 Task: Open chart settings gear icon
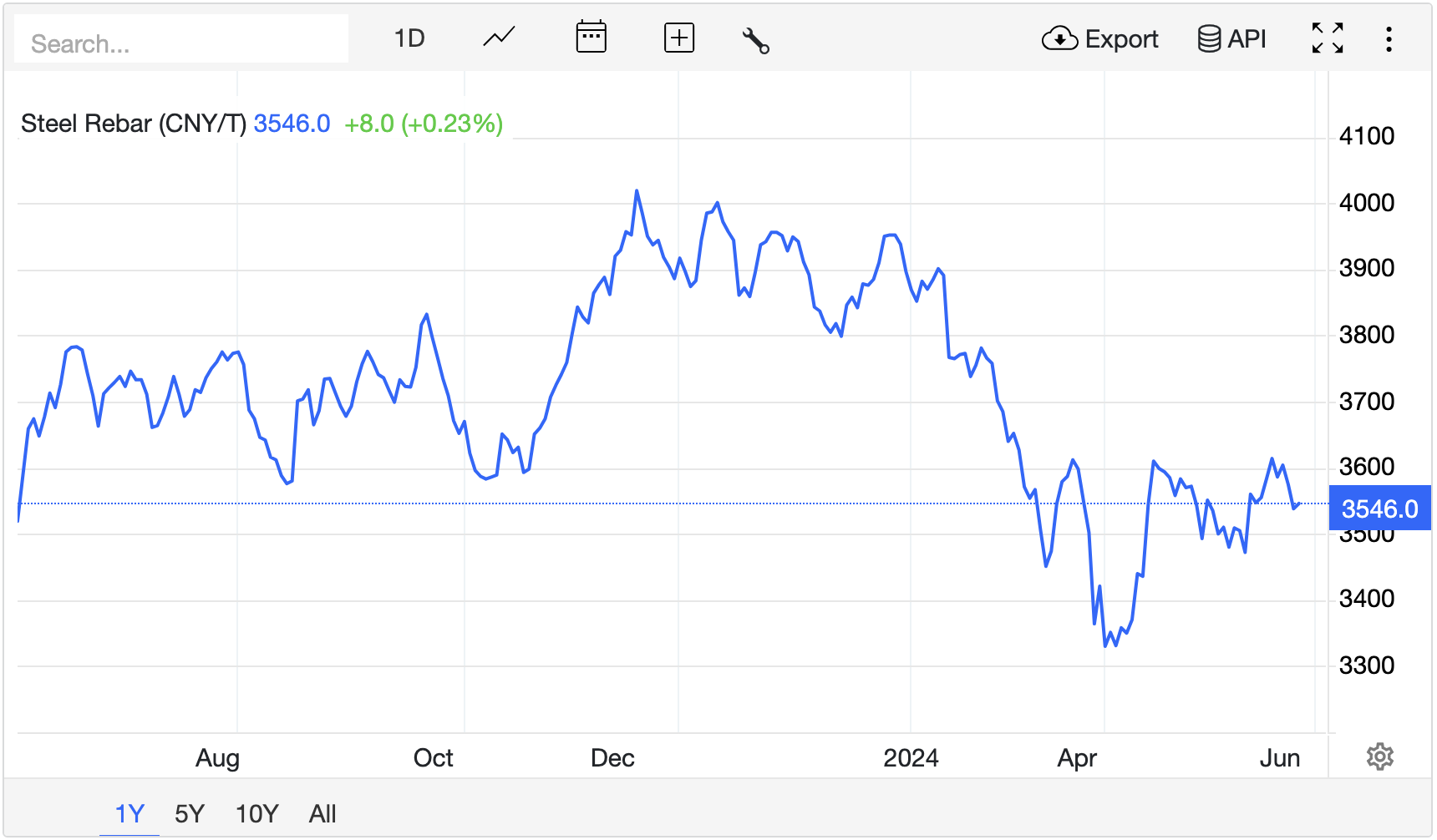(x=1379, y=757)
